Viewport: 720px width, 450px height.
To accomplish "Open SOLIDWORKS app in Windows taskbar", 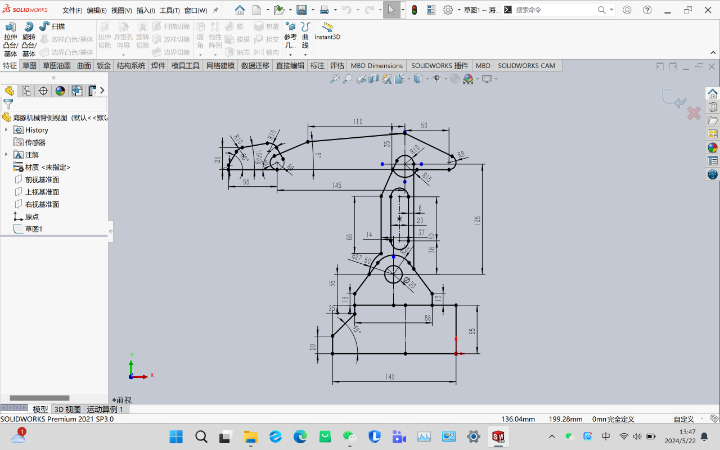I will [x=498, y=436].
